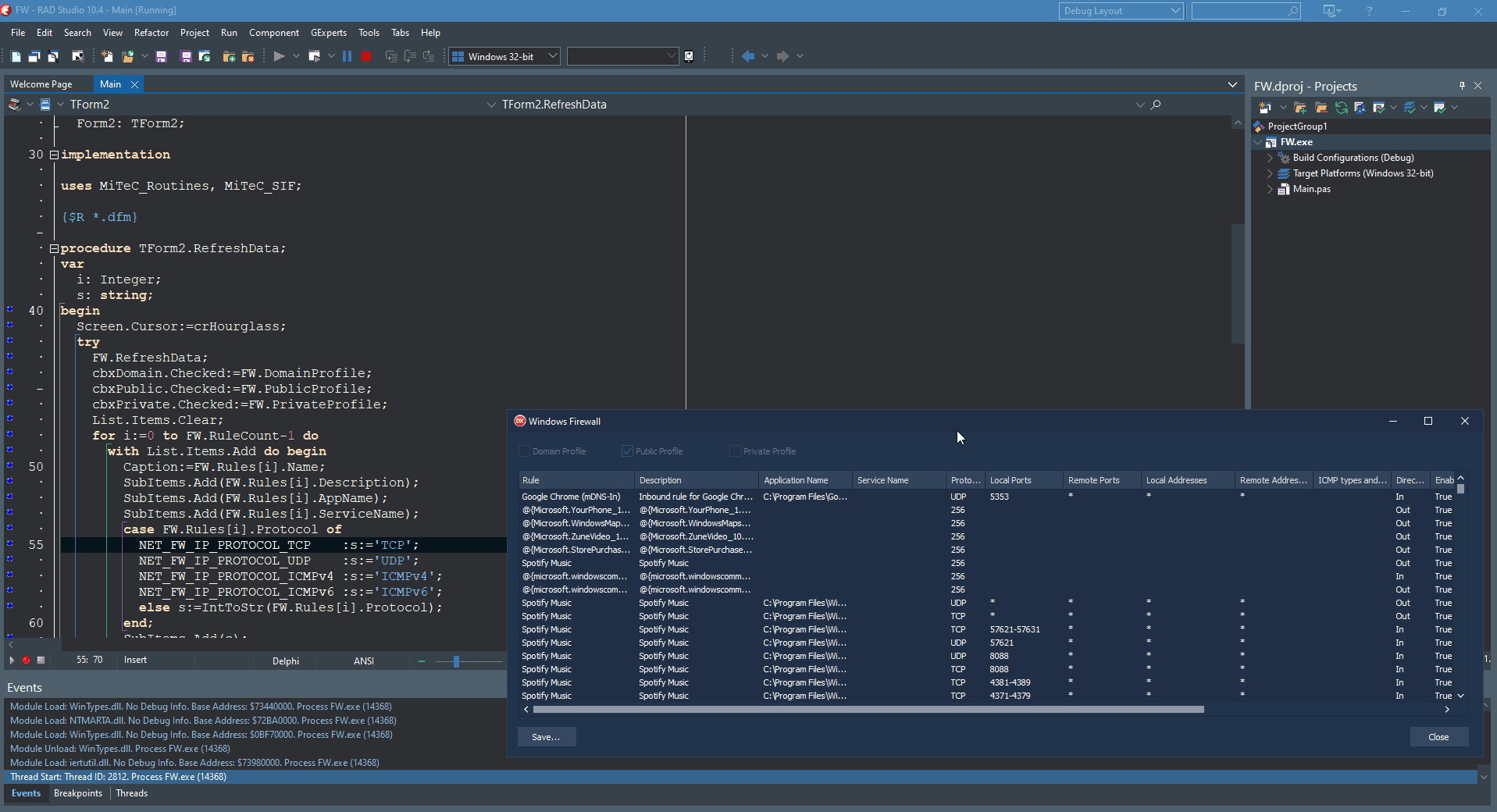Switch to the Threads tab
Image resolution: width=1497 pixels, height=812 pixels.
(x=132, y=793)
